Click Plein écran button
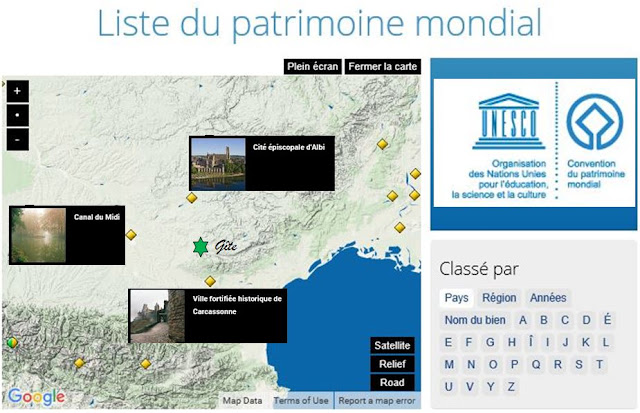 click(312, 67)
